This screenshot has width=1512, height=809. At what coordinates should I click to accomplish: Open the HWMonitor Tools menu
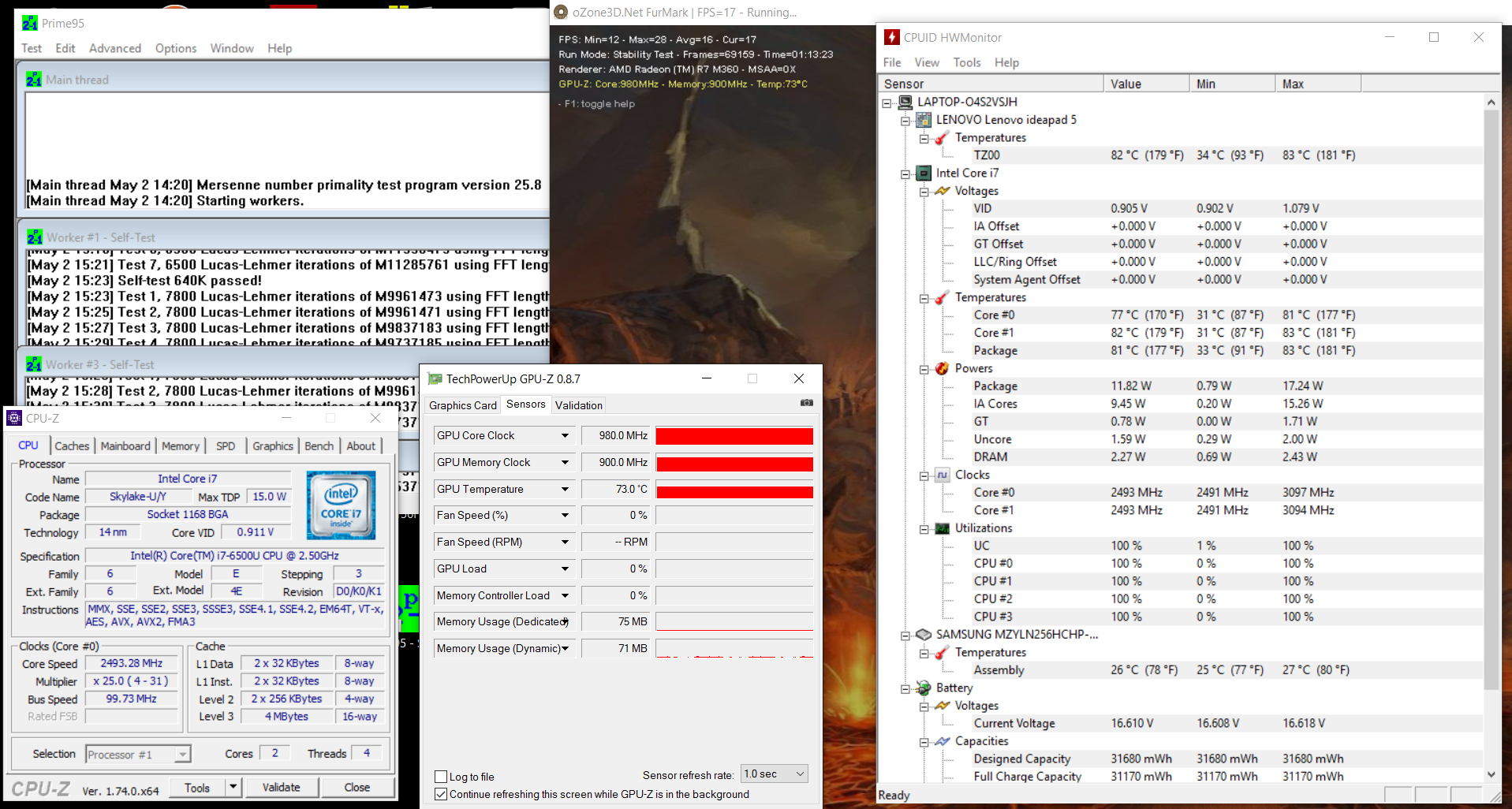click(967, 62)
